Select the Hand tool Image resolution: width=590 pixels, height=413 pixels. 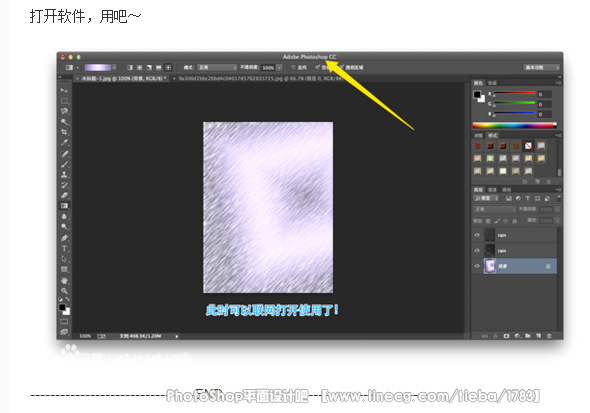click(x=64, y=281)
